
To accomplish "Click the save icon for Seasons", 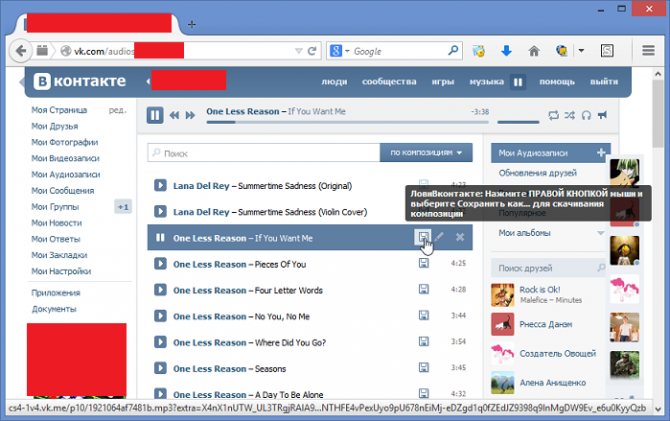I will [423, 368].
